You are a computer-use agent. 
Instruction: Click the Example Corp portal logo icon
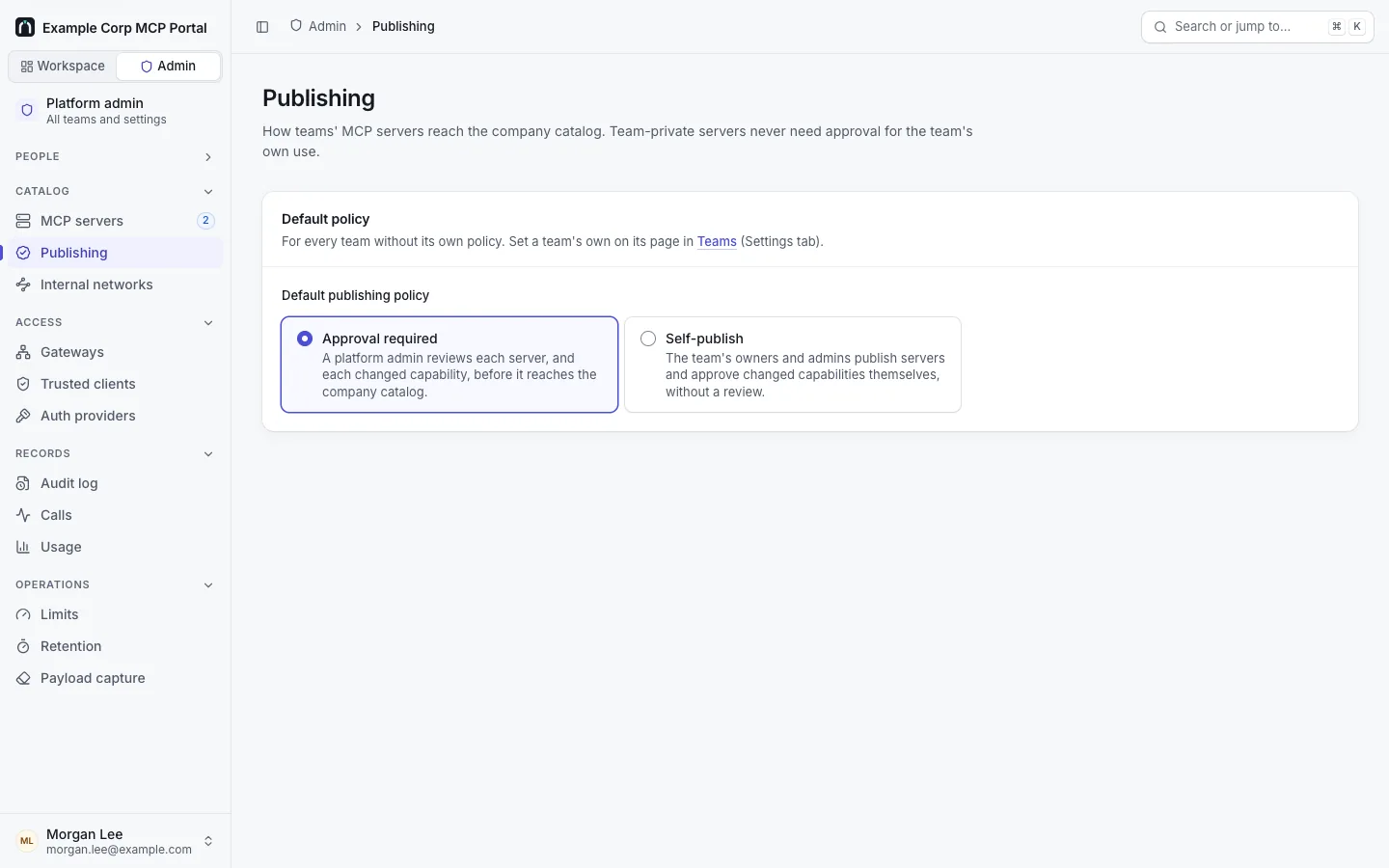coord(25,27)
